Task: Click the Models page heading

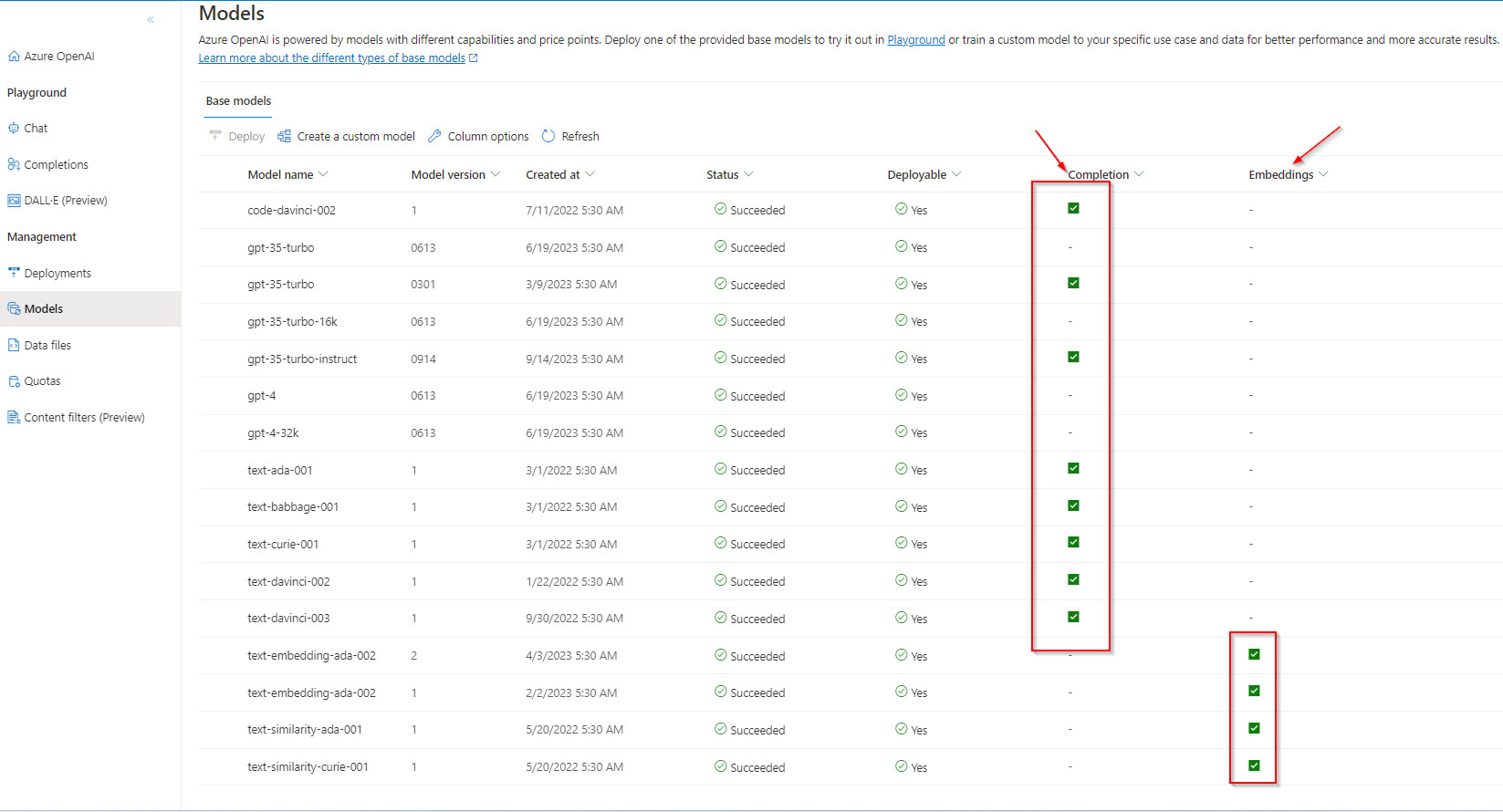Action: [232, 13]
